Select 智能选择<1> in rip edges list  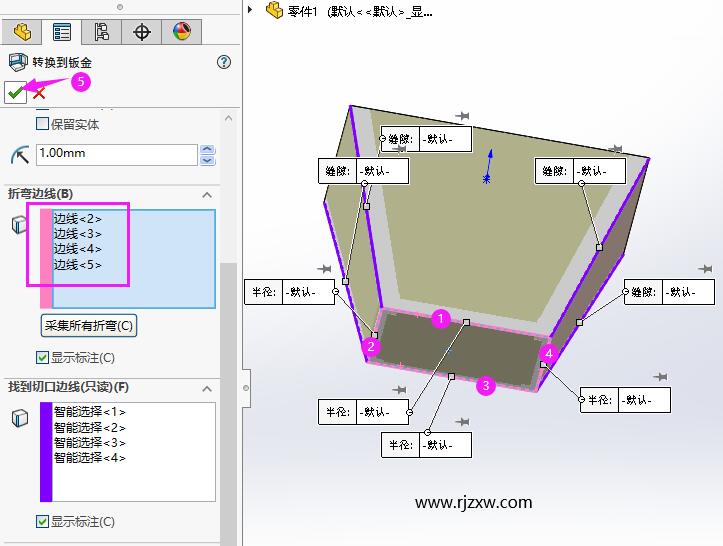[89, 411]
